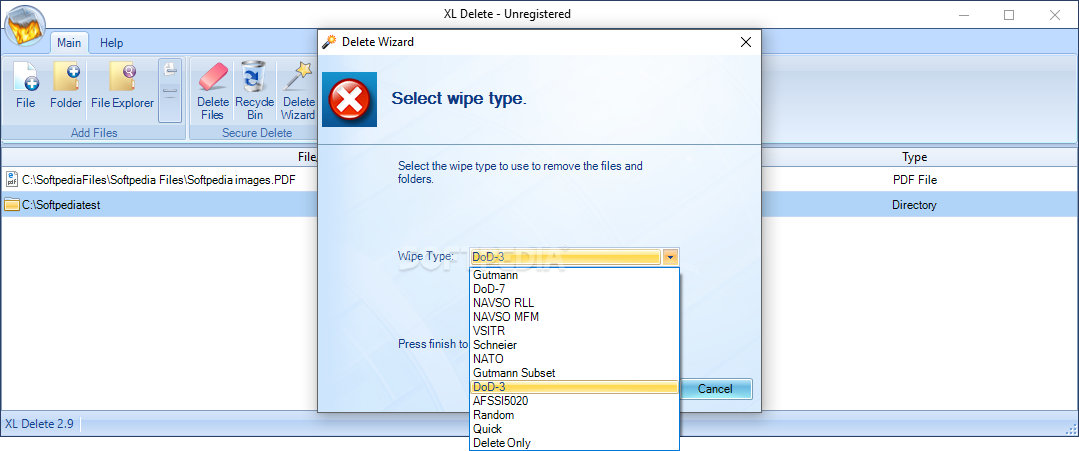
Task: Open the Help ribbon tab
Action: click(x=111, y=43)
